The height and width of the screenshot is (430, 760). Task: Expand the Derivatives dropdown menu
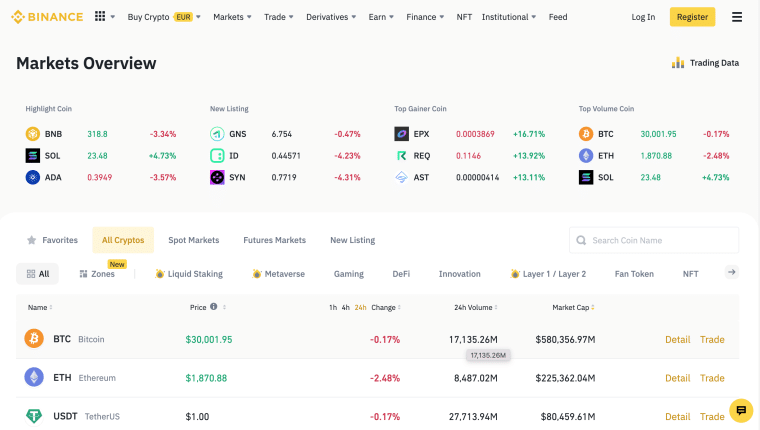(332, 17)
